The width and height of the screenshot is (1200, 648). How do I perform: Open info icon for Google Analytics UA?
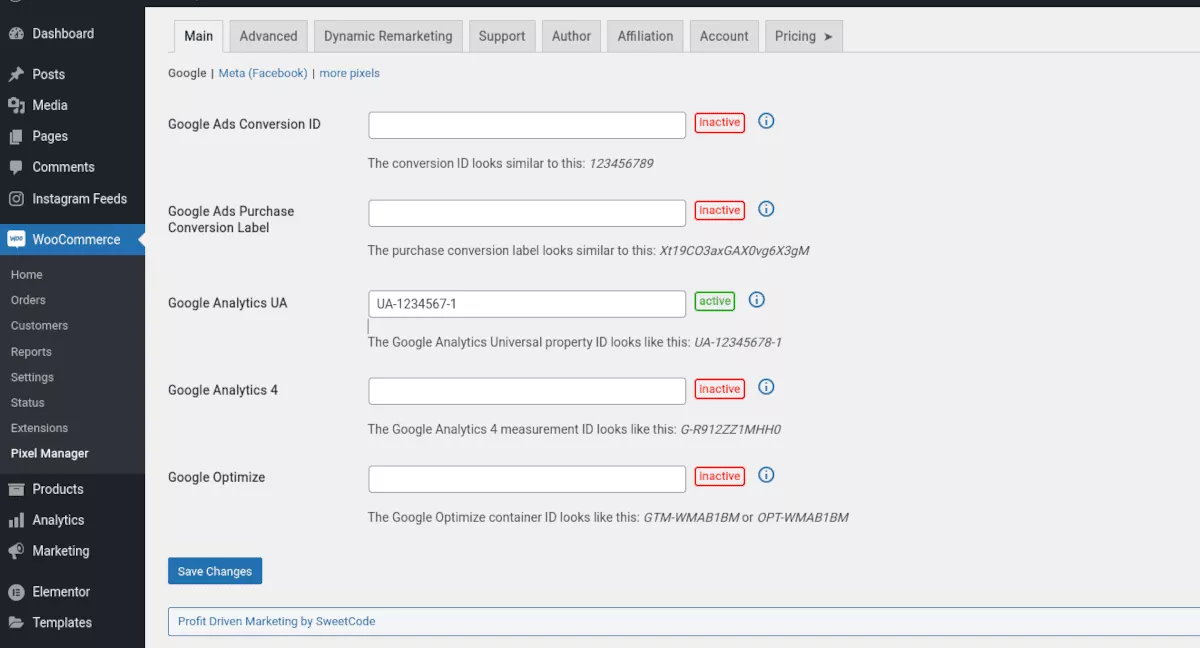757,300
